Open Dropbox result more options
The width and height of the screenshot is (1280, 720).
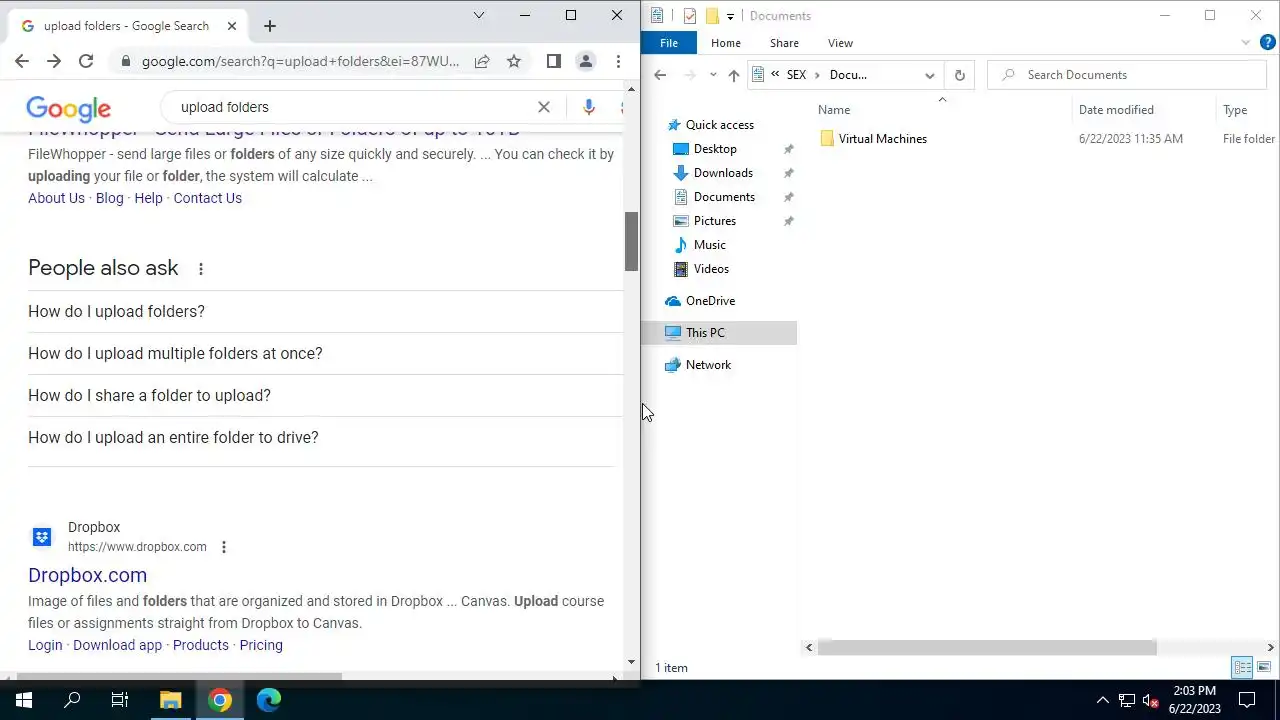[x=224, y=547]
